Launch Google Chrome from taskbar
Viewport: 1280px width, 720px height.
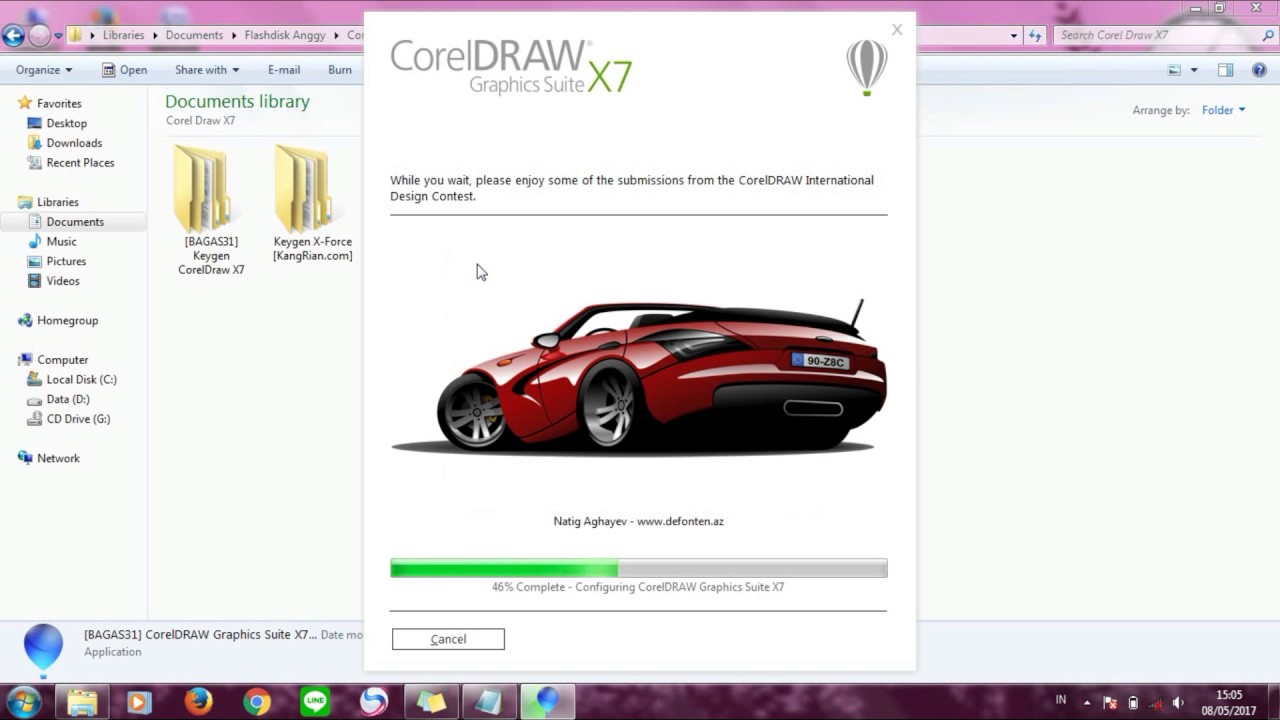pos(257,702)
